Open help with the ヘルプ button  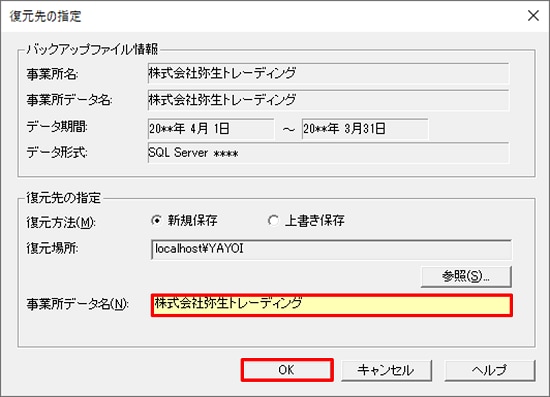490,370
